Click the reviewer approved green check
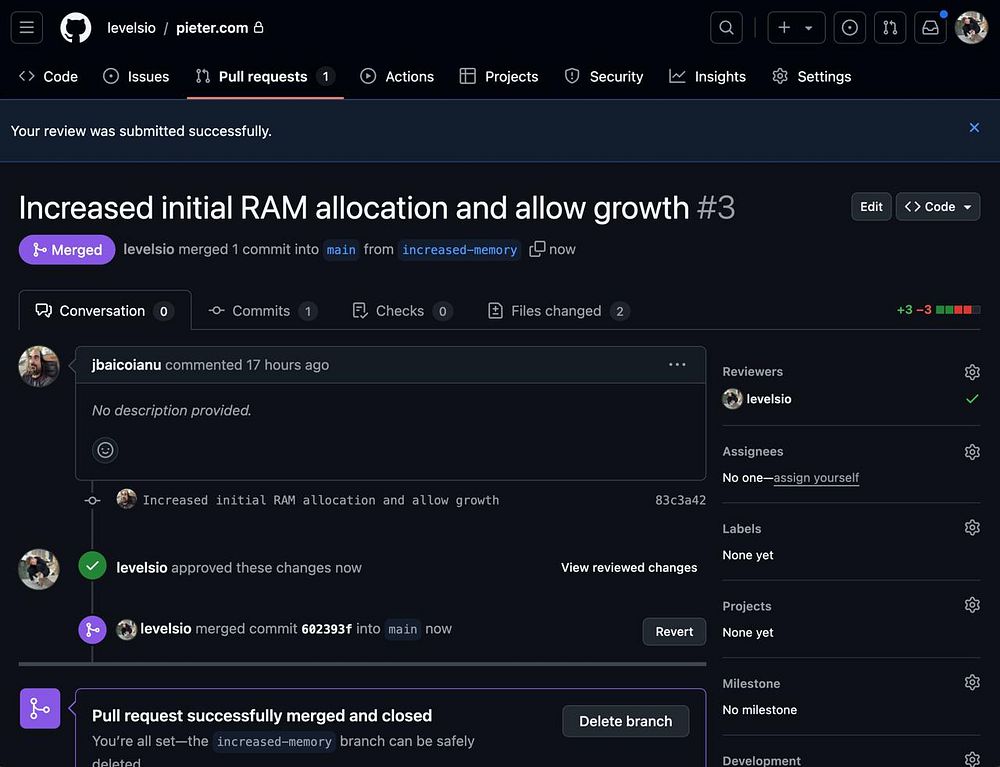This screenshot has width=1000, height=767. [x=972, y=399]
